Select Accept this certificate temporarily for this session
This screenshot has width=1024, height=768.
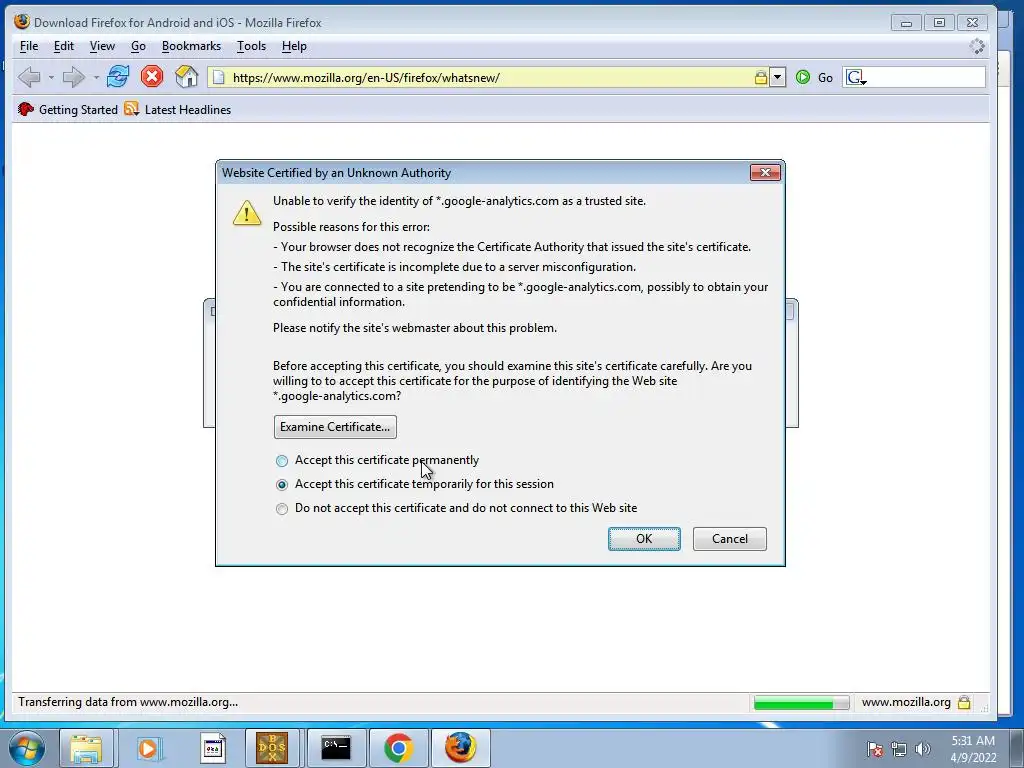pos(281,485)
